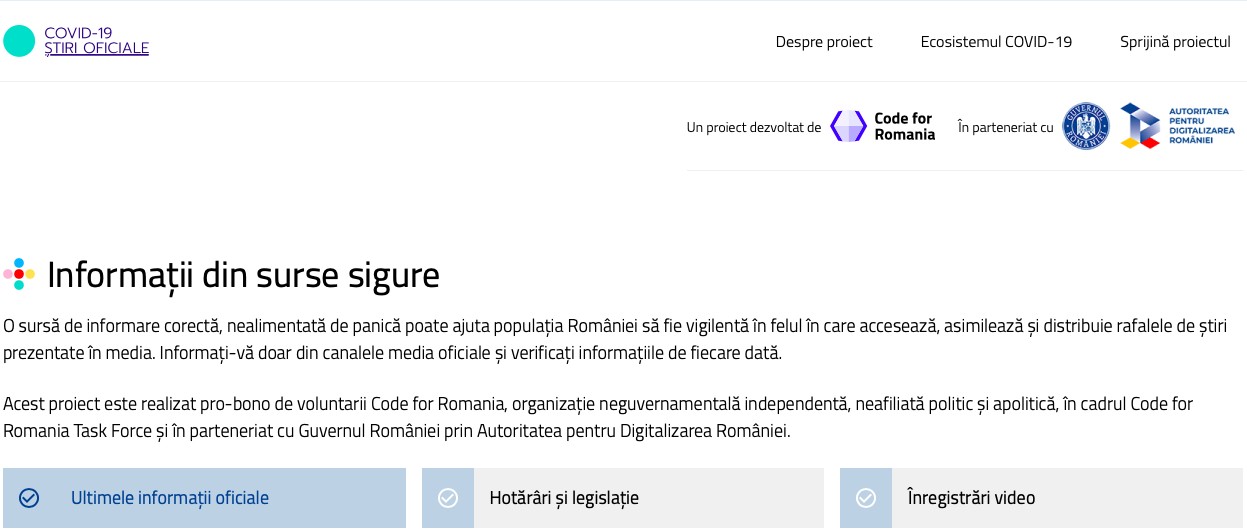The height and width of the screenshot is (531, 1247).
Task: Open the Despre proiect menu item
Action: (x=824, y=42)
